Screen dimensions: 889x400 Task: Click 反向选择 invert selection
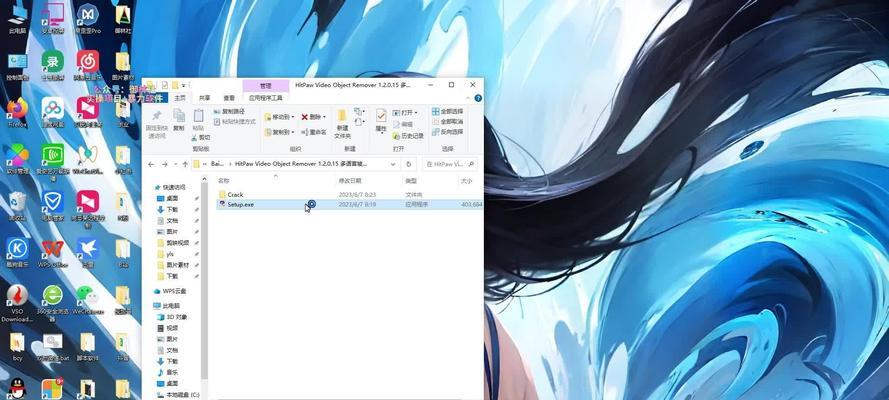[x=447, y=131]
